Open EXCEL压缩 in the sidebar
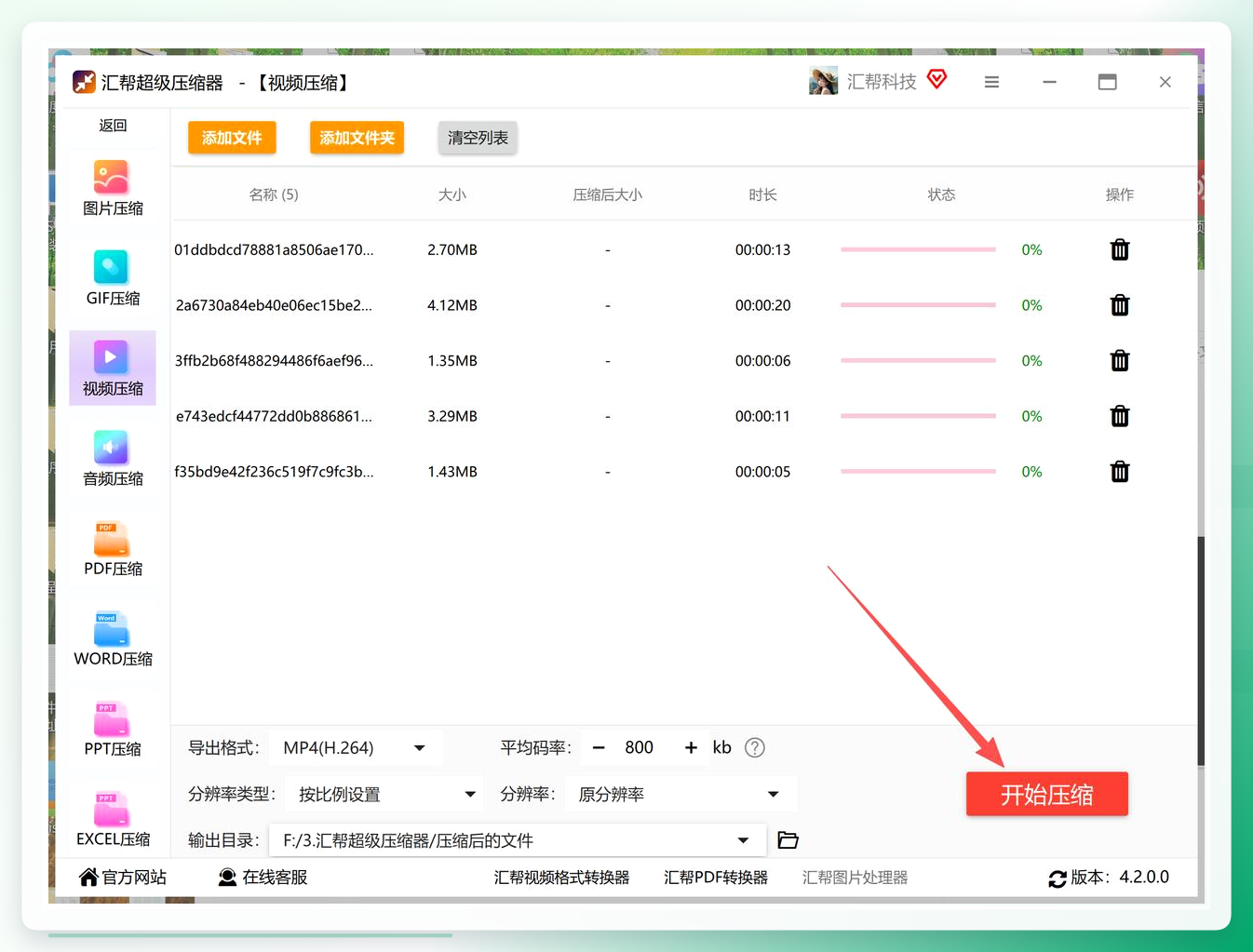 (113, 820)
